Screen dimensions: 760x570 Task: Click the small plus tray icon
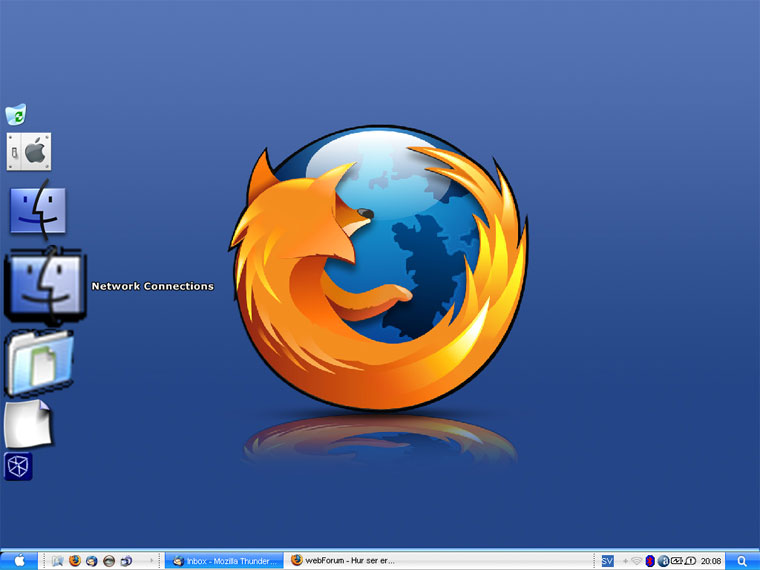[x=625, y=561]
